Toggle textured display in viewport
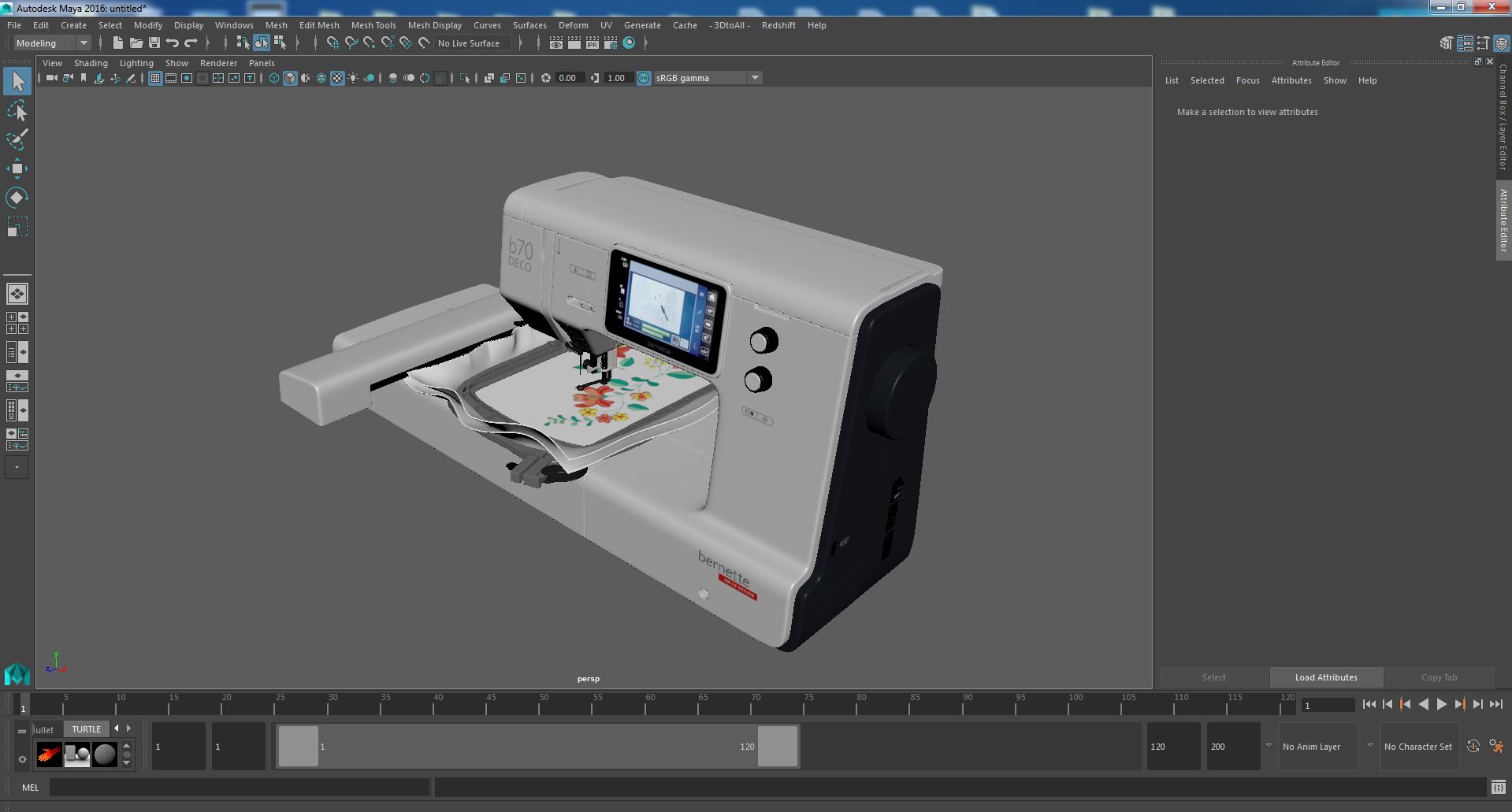Image resolution: width=1512 pixels, height=812 pixels. point(337,78)
